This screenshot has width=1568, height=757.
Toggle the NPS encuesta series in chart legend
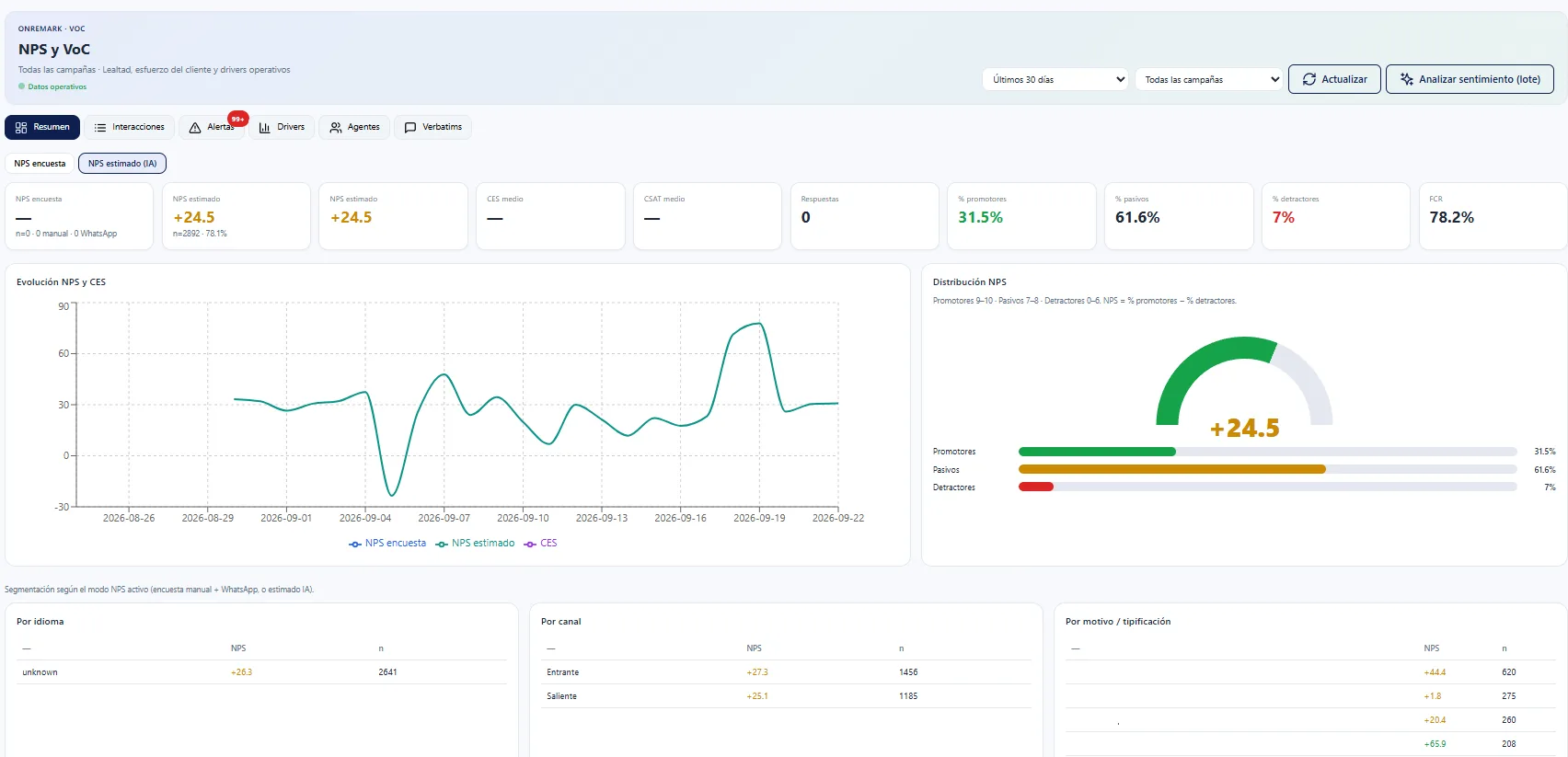coord(387,544)
